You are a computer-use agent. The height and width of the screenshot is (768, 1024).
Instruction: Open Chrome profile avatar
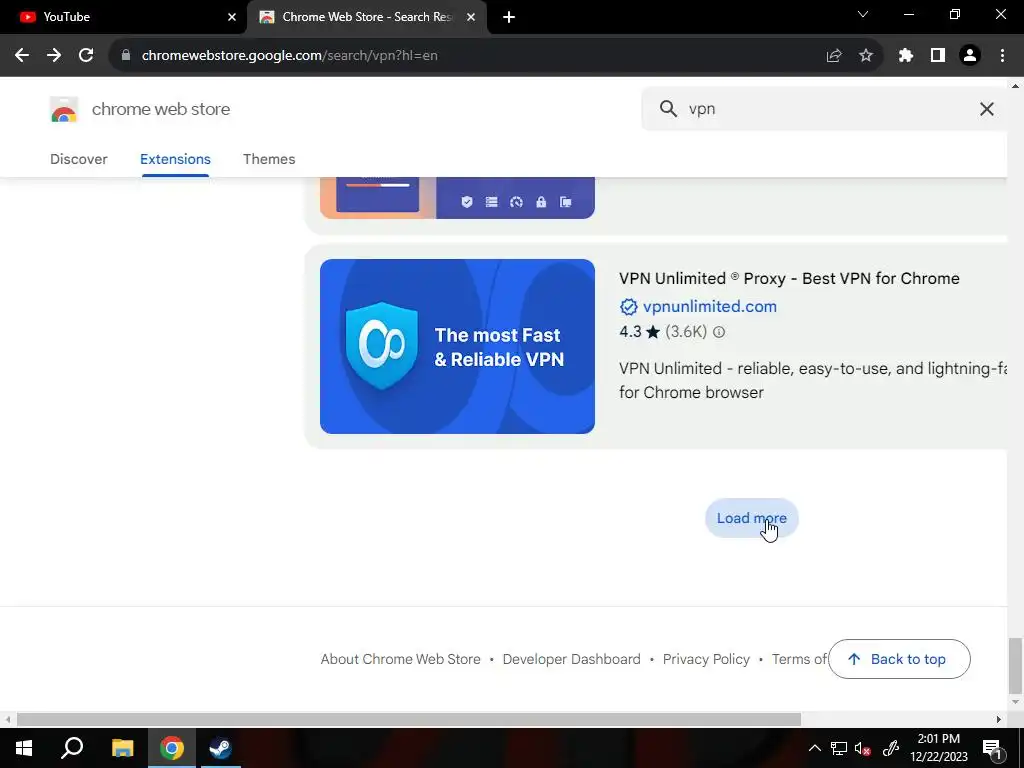970,56
